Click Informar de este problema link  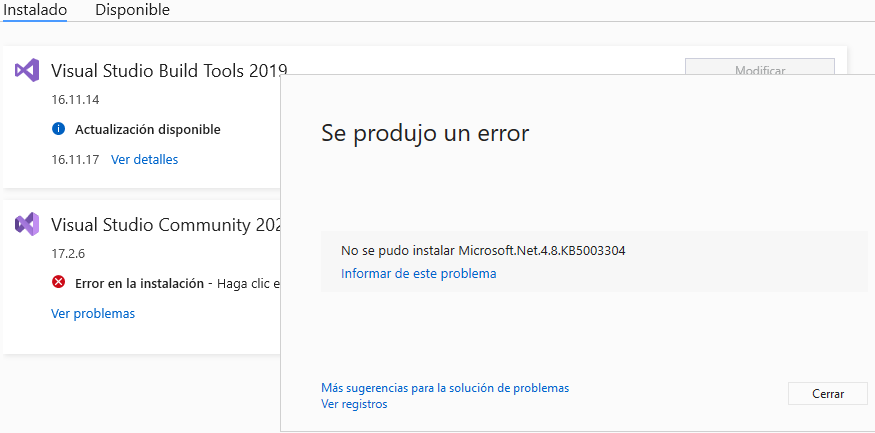pyautogui.click(x=419, y=273)
